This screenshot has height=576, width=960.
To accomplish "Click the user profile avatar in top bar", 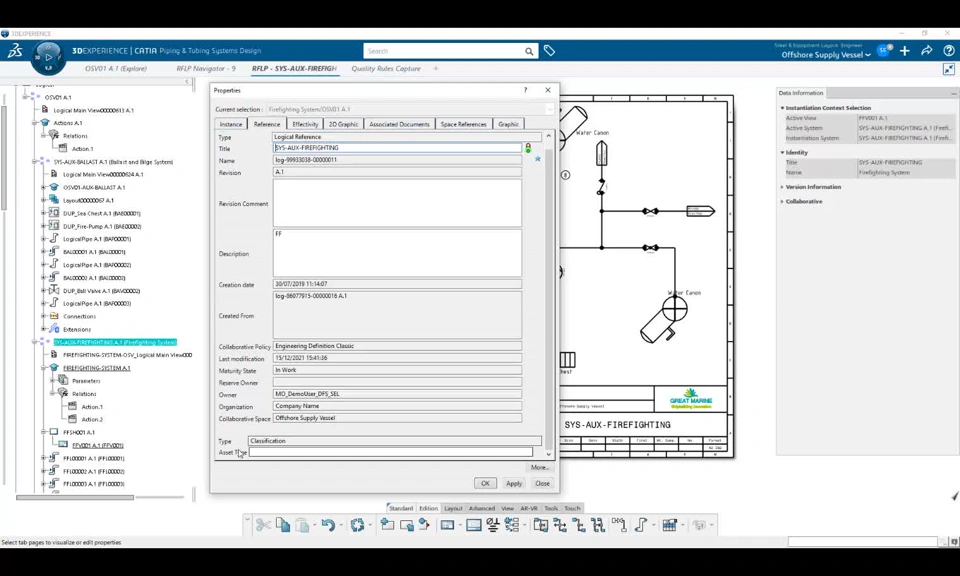I will 883,50.
